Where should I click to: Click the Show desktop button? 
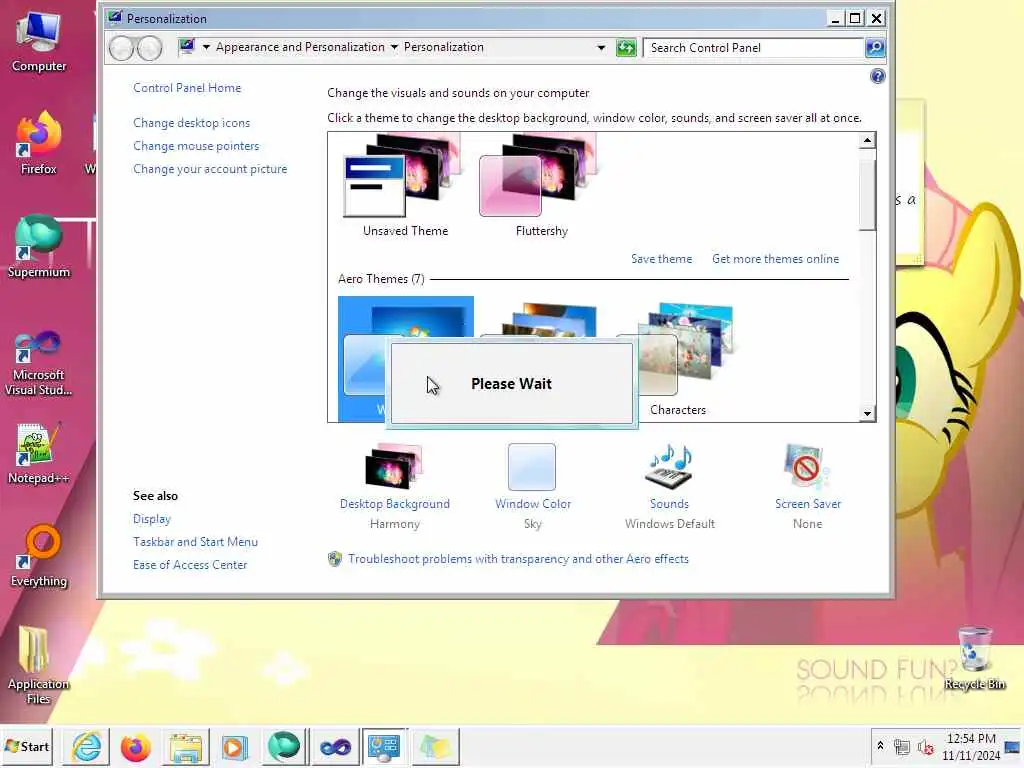pyautogui.click(x=1013, y=746)
